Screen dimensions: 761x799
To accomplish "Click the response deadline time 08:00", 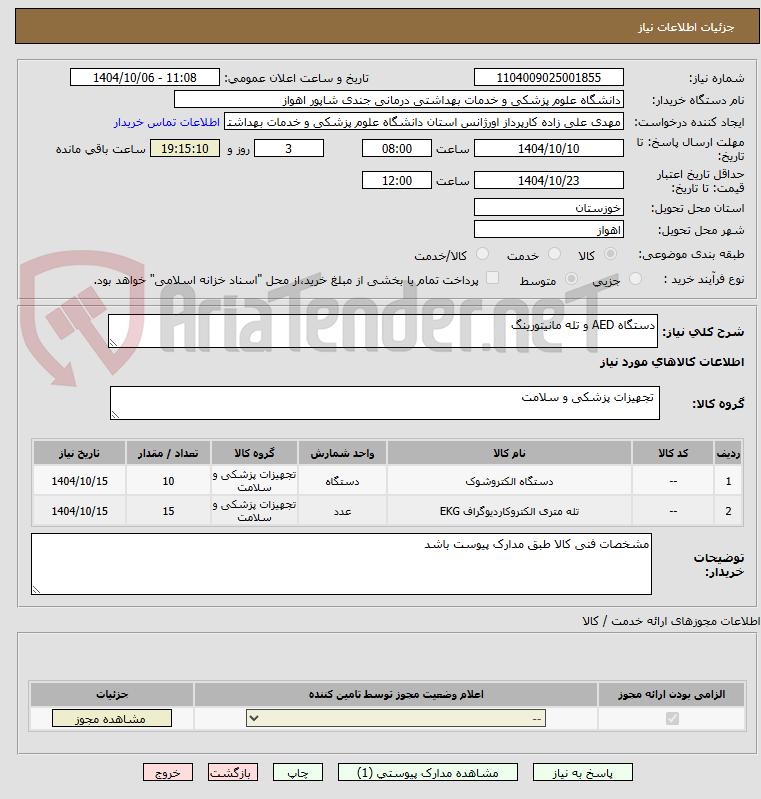I will point(397,148).
